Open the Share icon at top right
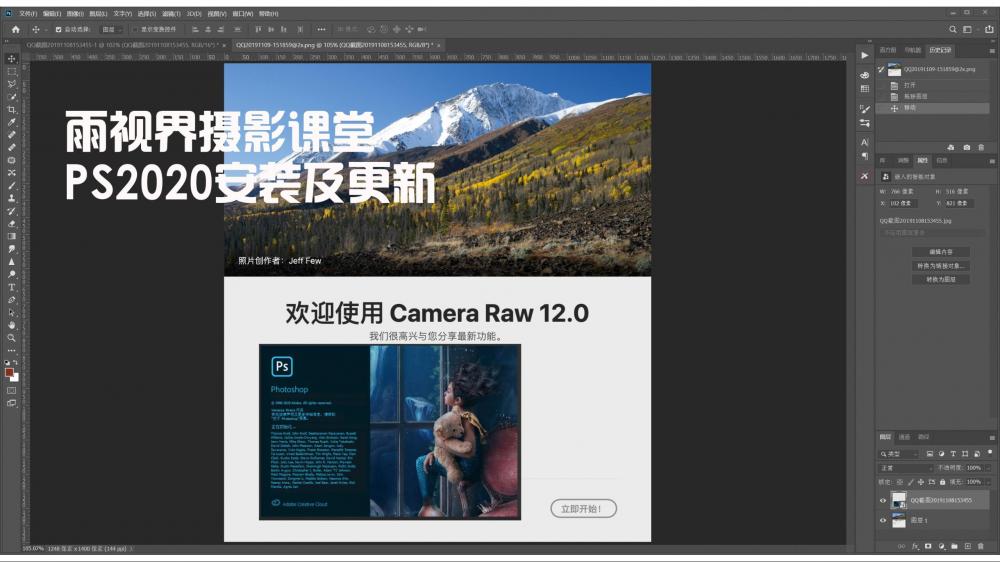 pos(989,29)
